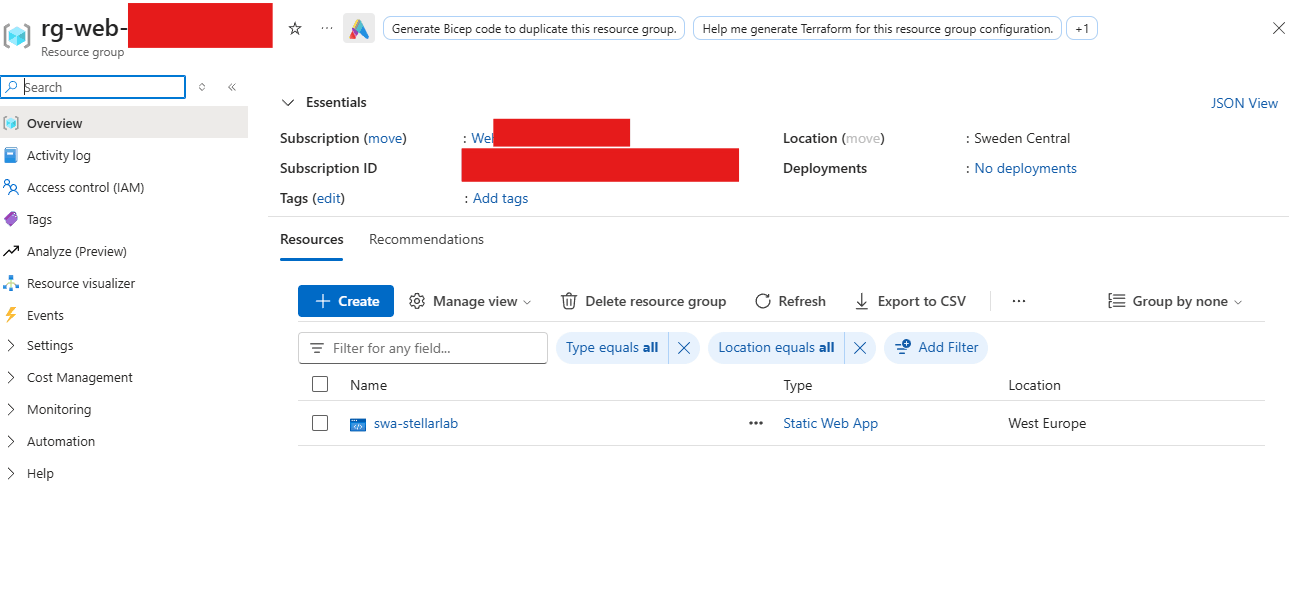Switch to the Recommendations tab
The height and width of the screenshot is (616, 1289).
[x=426, y=239]
